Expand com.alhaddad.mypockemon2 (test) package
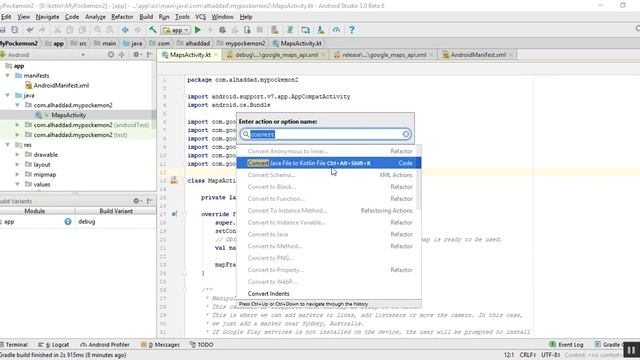This screenshot has width=640, height=360. tap(17, 135)
